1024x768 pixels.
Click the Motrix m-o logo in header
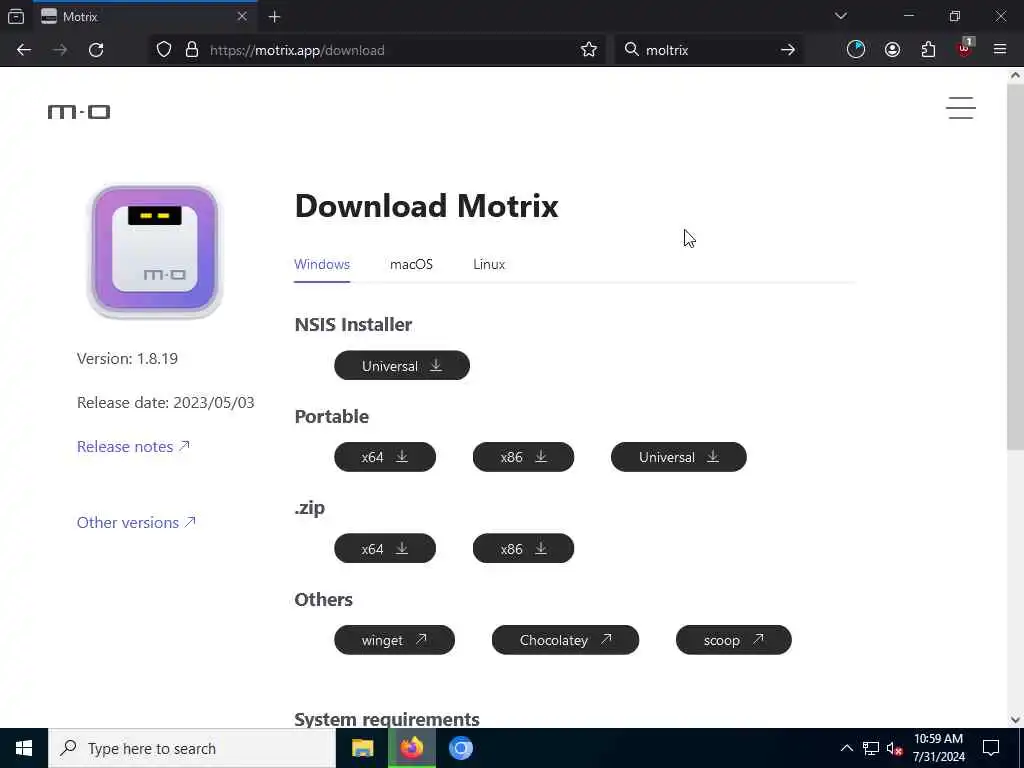[x=79, y=112]
